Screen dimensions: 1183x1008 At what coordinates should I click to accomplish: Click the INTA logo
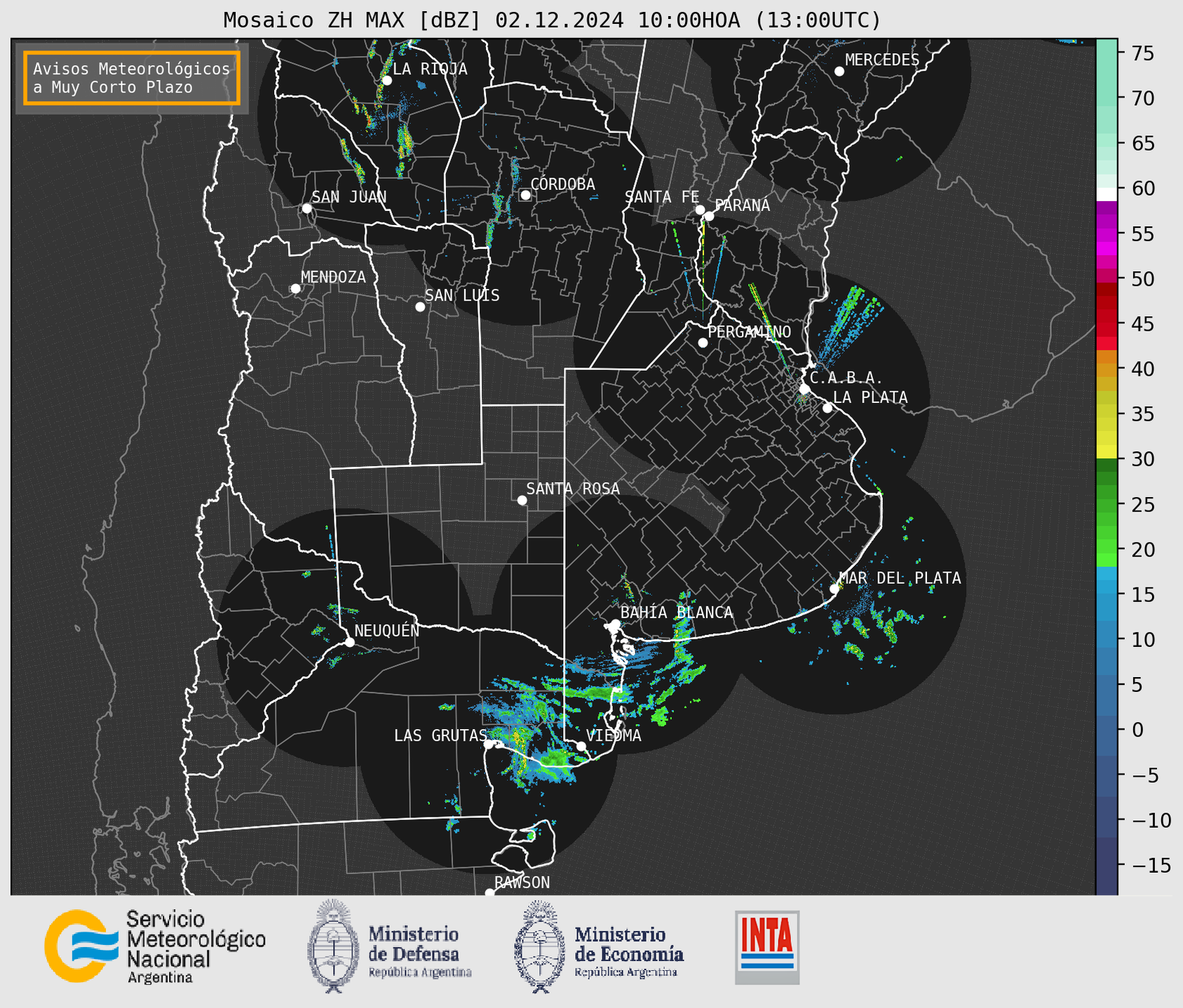coord(767,947)
